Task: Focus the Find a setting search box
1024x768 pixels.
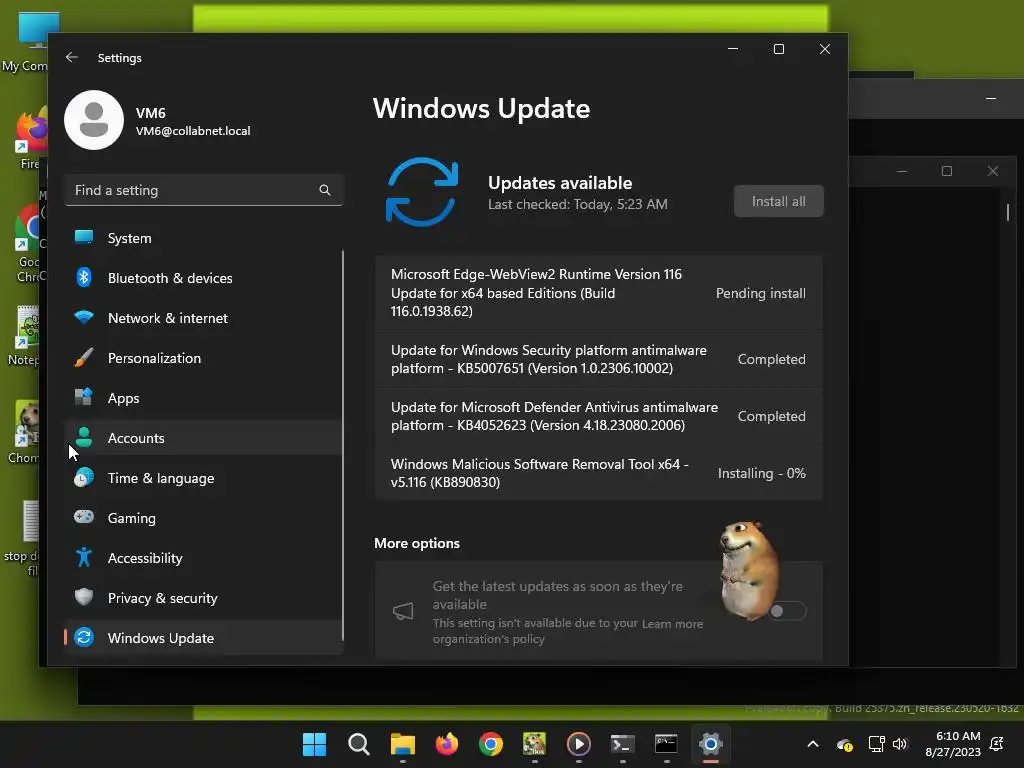Action: coord(204,190)
